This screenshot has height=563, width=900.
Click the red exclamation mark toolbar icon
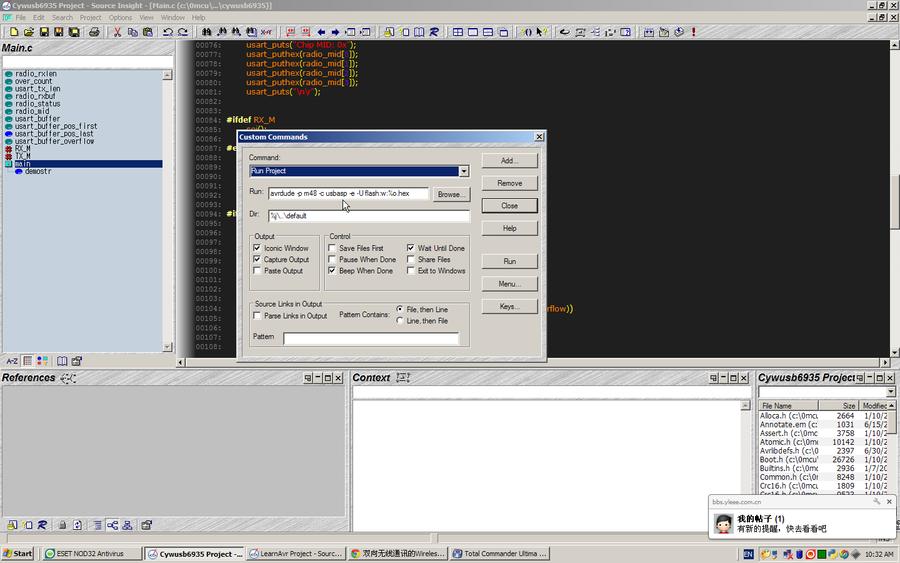click(x=693, y=32)
